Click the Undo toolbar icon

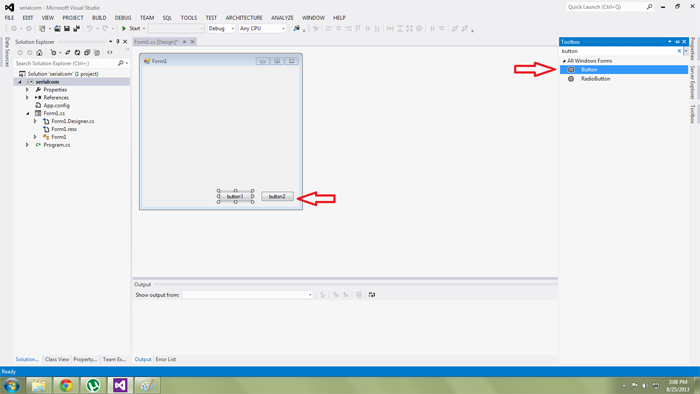pos(90,28)
